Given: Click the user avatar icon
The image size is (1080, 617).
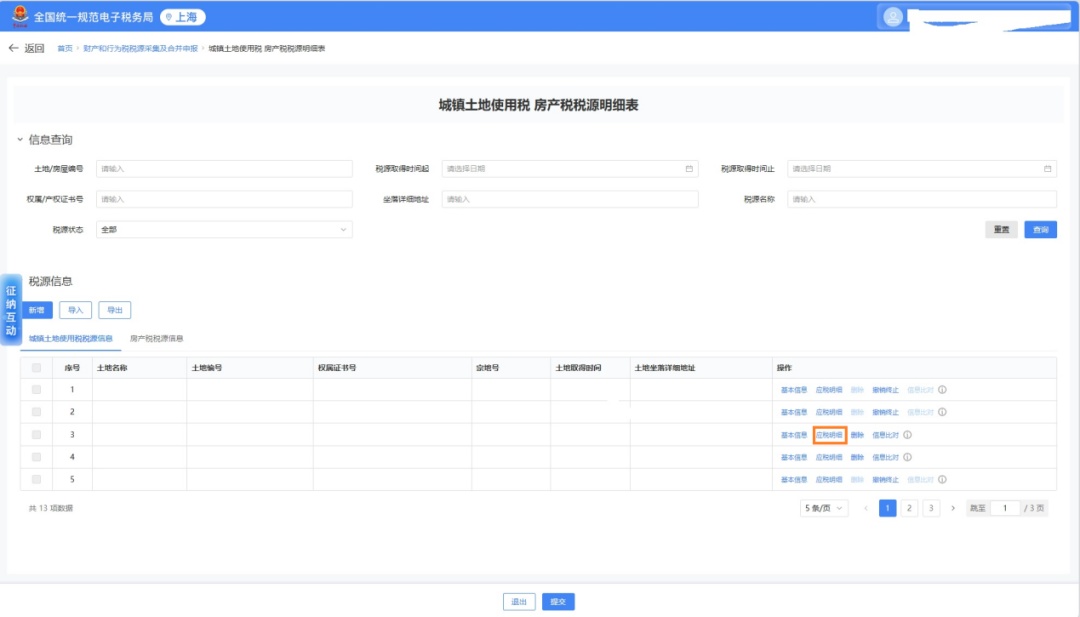Looking at the screenshot, I should [x=893, y=17].
